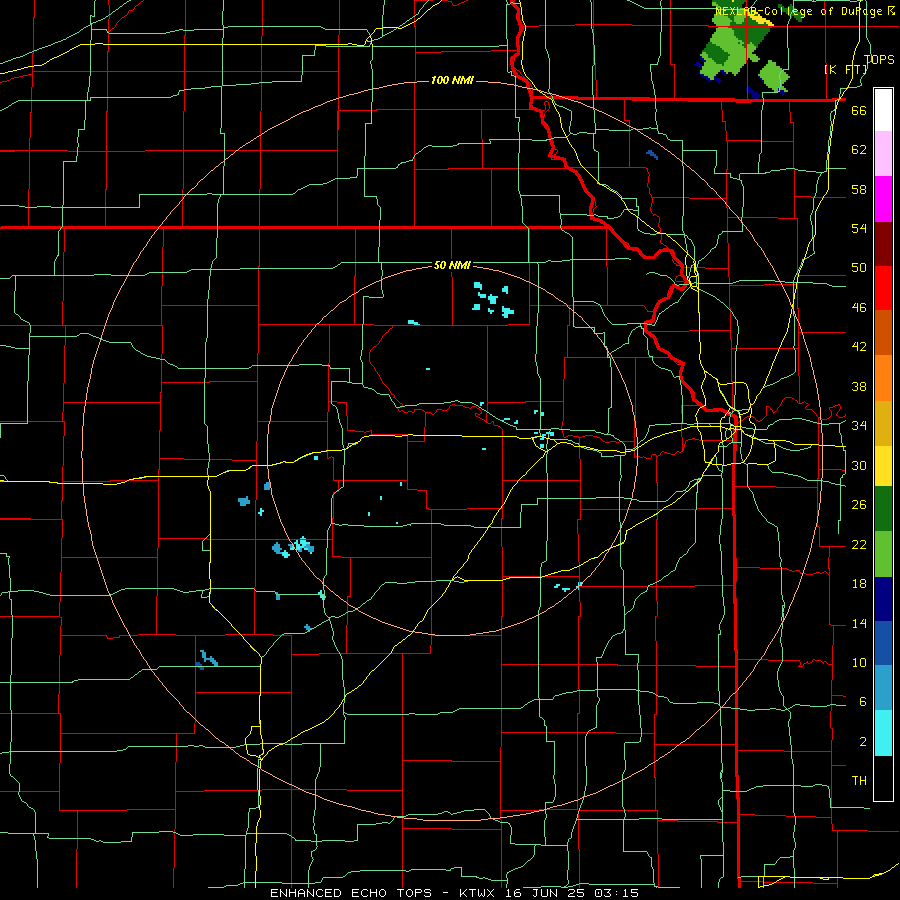This screenshot has height=900, width=900.
Task: Click the 62 scale label
Action: pos(859,149)
